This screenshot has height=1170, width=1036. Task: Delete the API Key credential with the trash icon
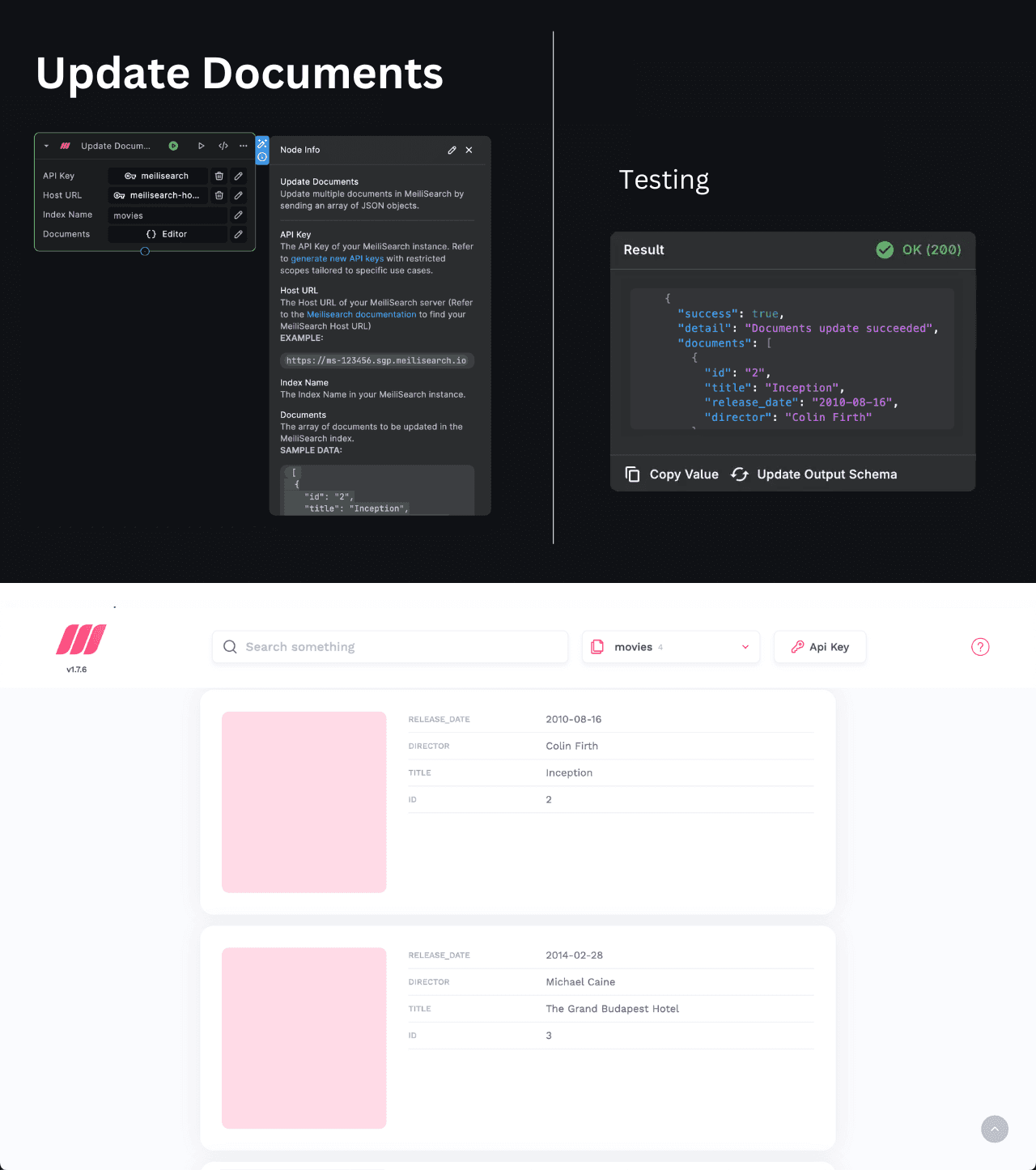click(x=219, y=176)
